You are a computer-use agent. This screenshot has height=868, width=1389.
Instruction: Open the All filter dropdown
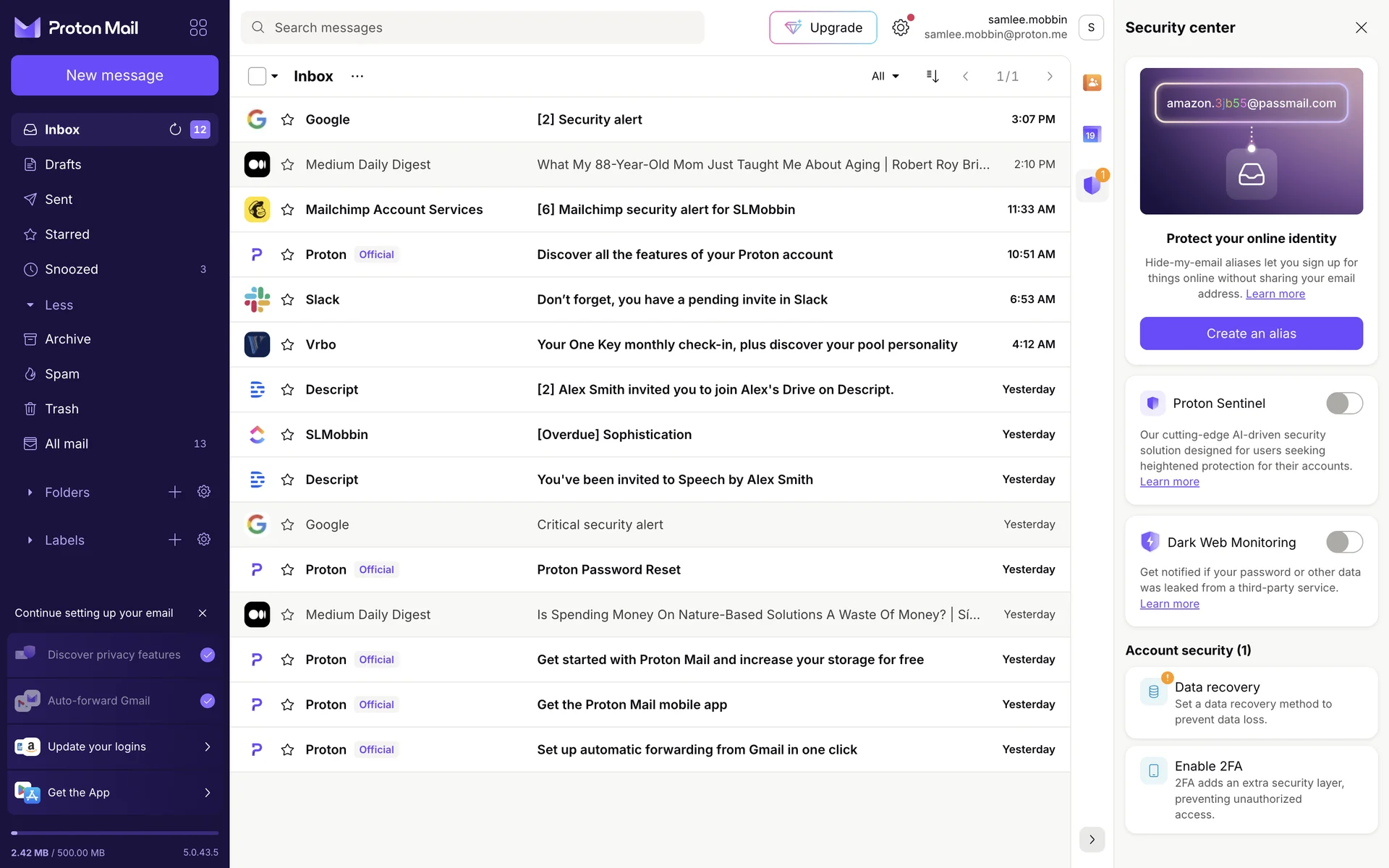(885, 76)
